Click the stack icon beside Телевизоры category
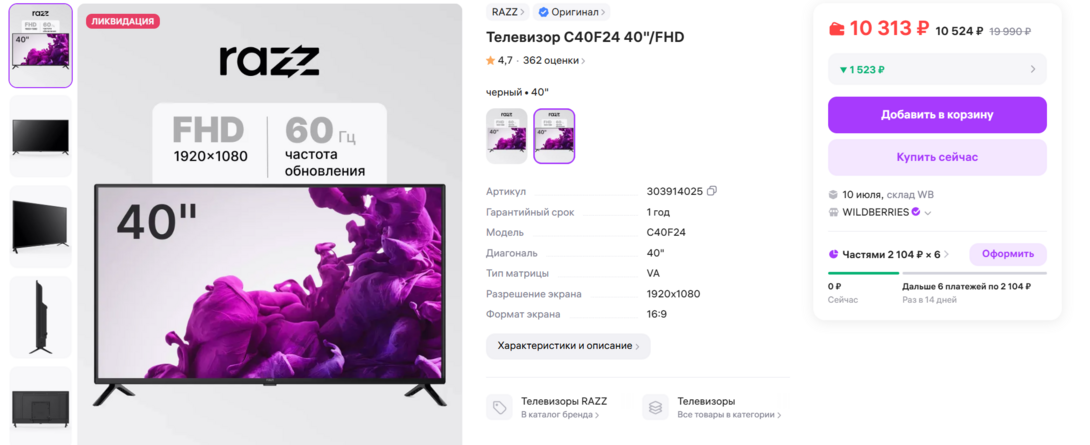The image size is (1090, 445). (x=655, y=407)
